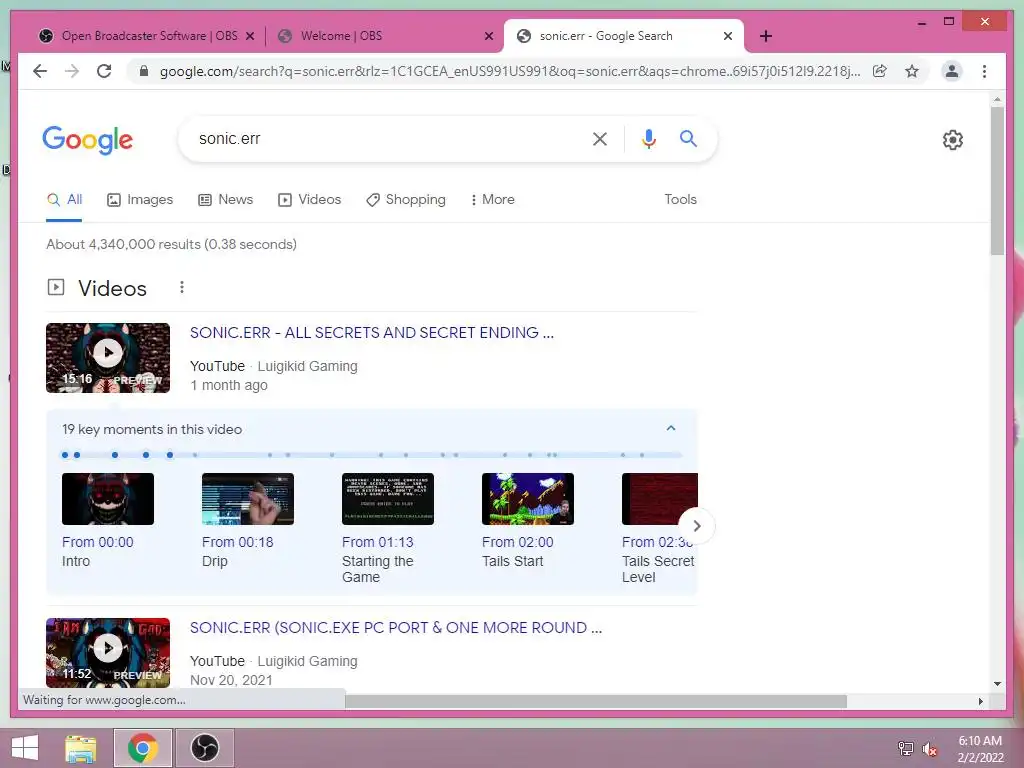Click the scroll right arrow
The width and height of the screenshot is (1024, 768).
click(980, 701)
